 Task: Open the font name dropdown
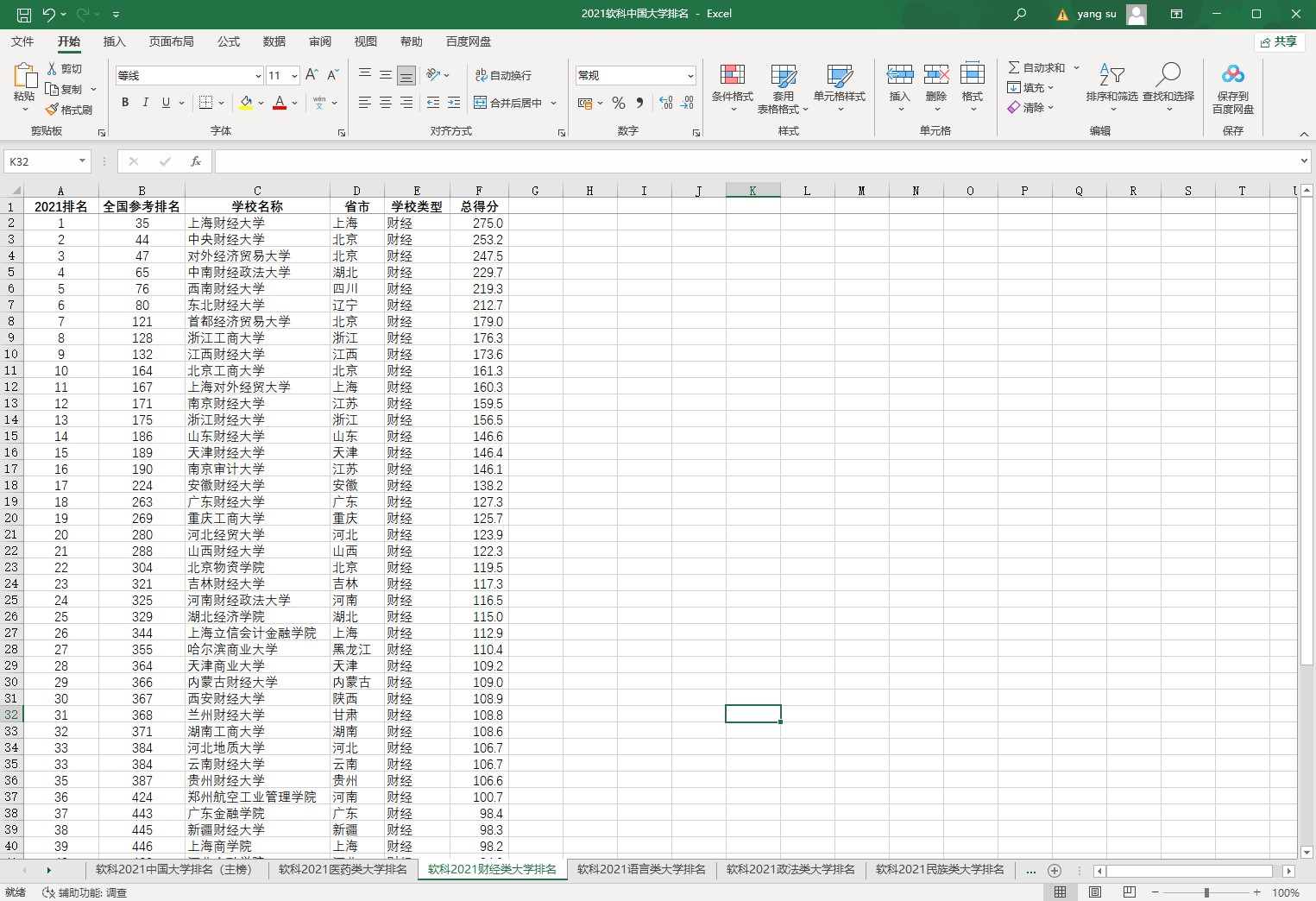(x=257, y=76)
